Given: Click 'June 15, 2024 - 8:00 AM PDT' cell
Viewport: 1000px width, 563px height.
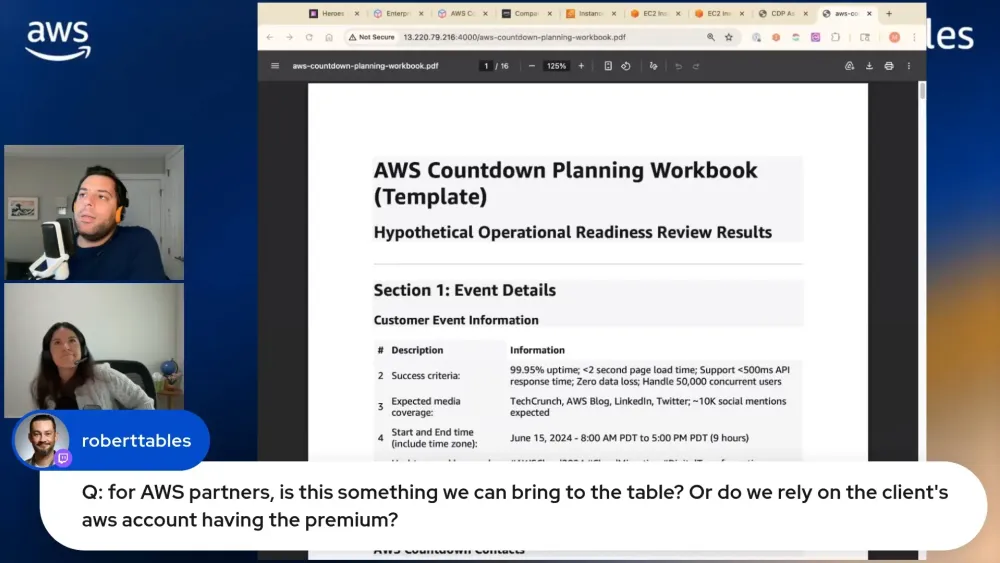Looking at the screenshot, I should pyautogui.click(x=629, y=438).
